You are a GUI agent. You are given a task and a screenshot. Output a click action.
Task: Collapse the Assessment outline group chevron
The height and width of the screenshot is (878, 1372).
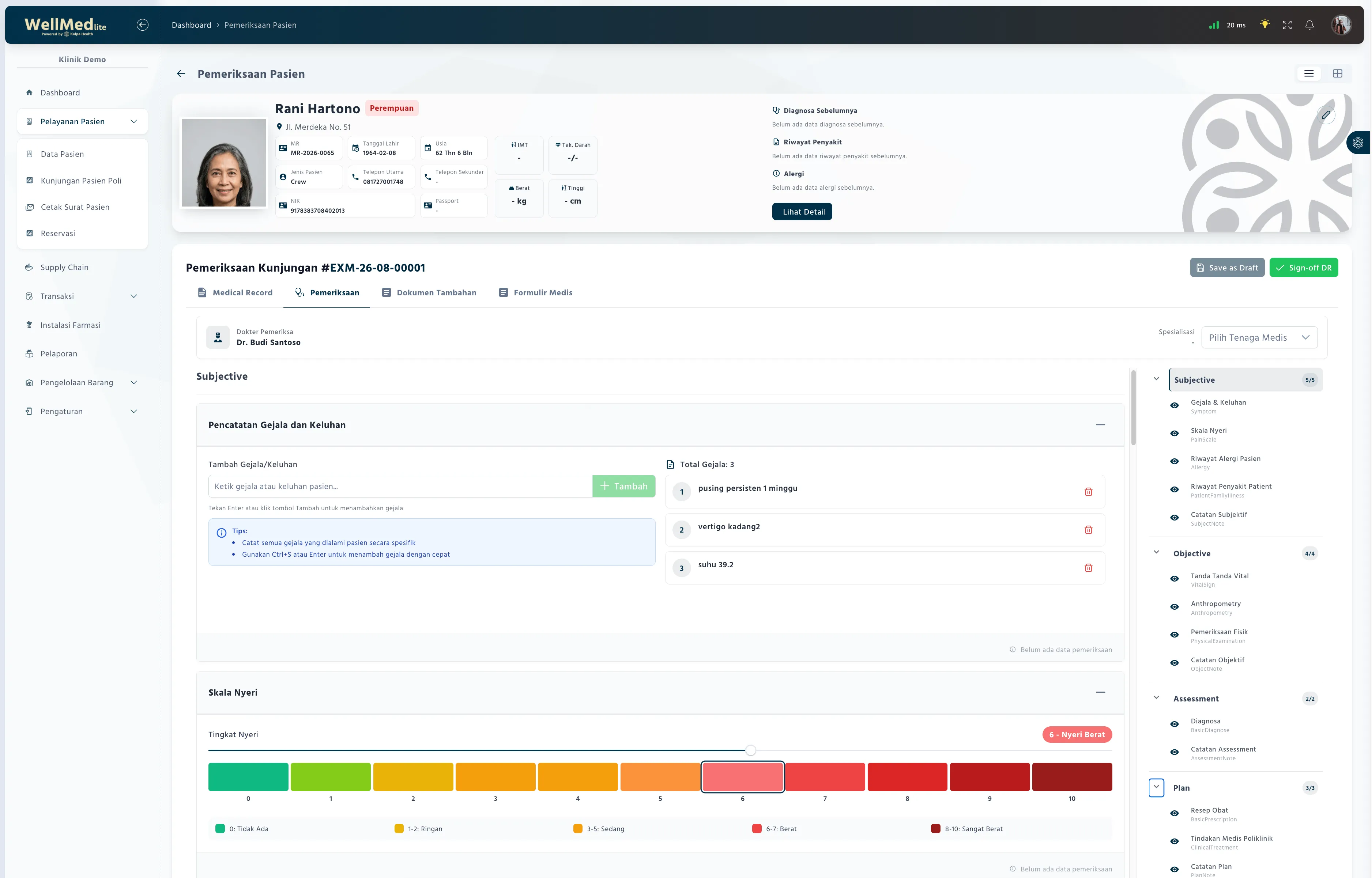[x=1156, y=697]
